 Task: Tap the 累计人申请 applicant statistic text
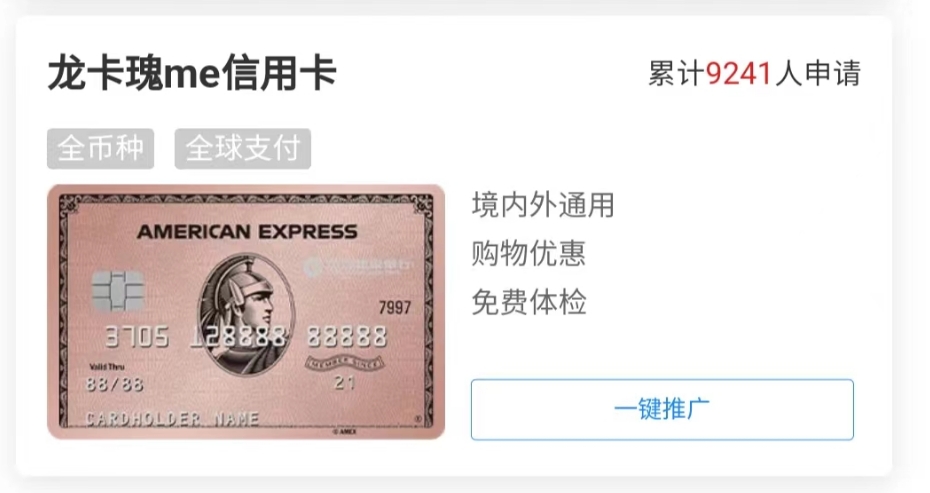754,74
